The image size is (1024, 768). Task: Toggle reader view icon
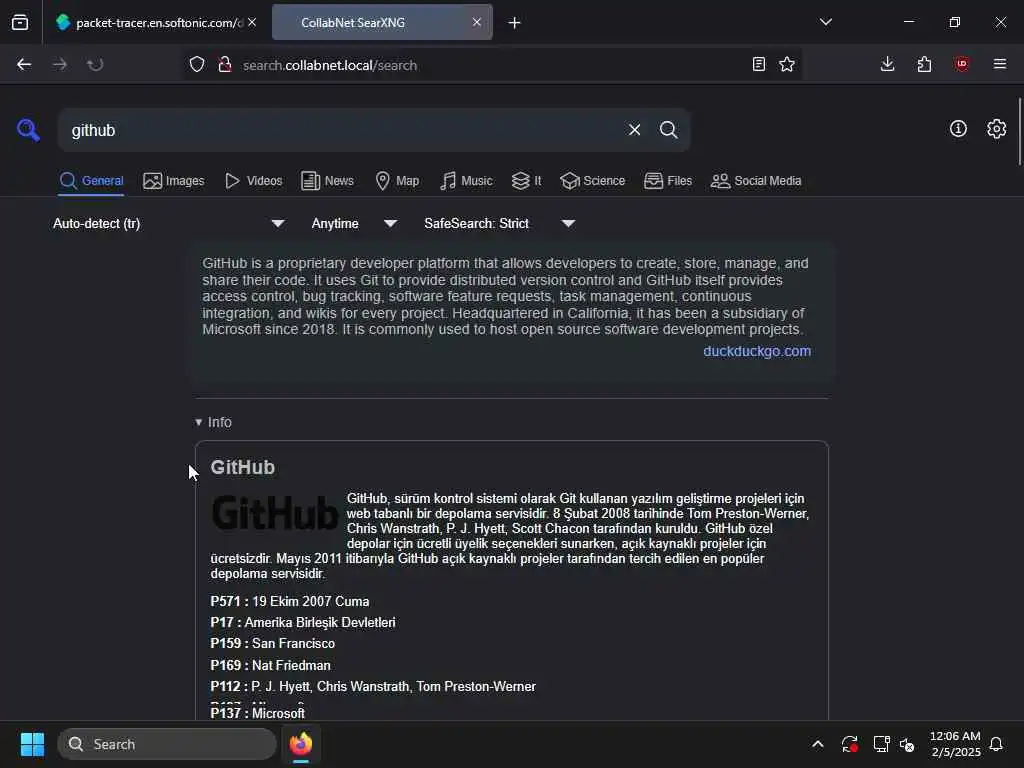[x=758, y=64]
